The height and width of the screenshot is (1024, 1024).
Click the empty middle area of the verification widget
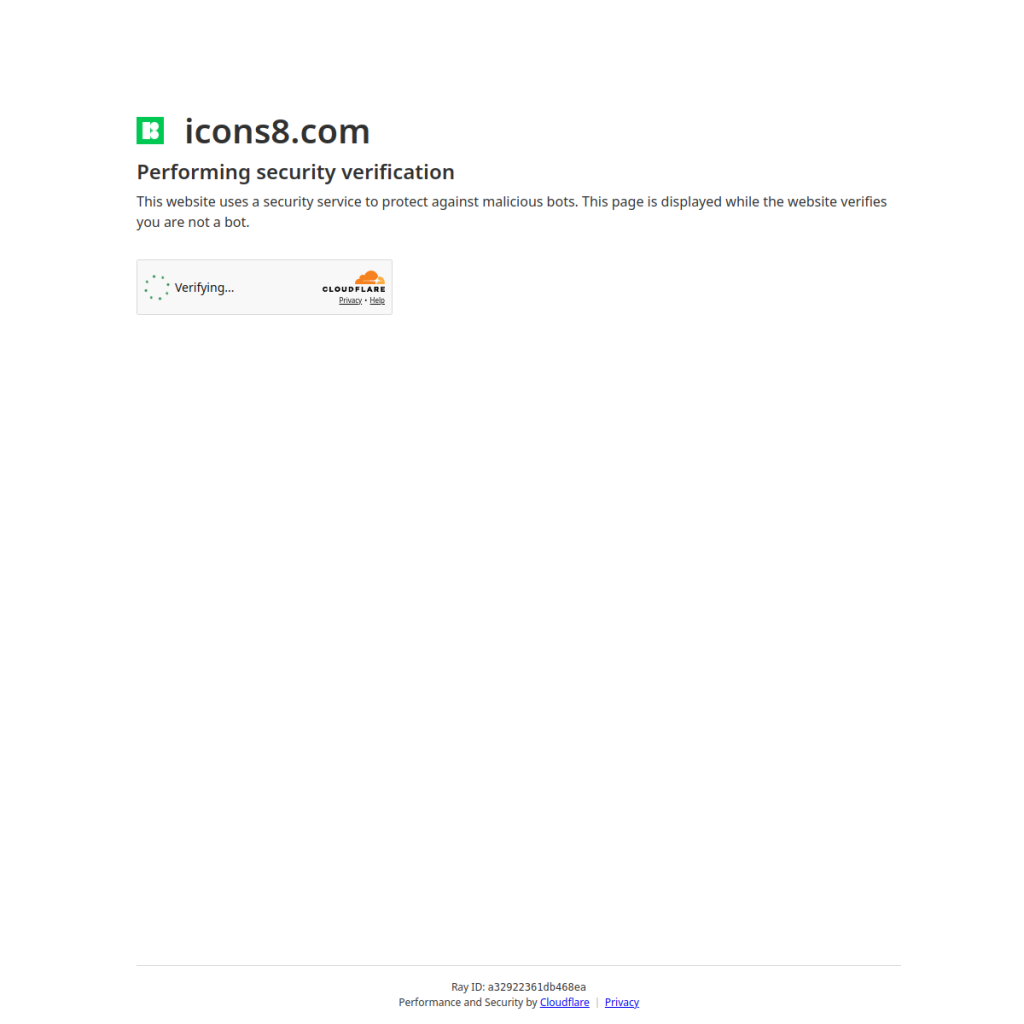278,287
